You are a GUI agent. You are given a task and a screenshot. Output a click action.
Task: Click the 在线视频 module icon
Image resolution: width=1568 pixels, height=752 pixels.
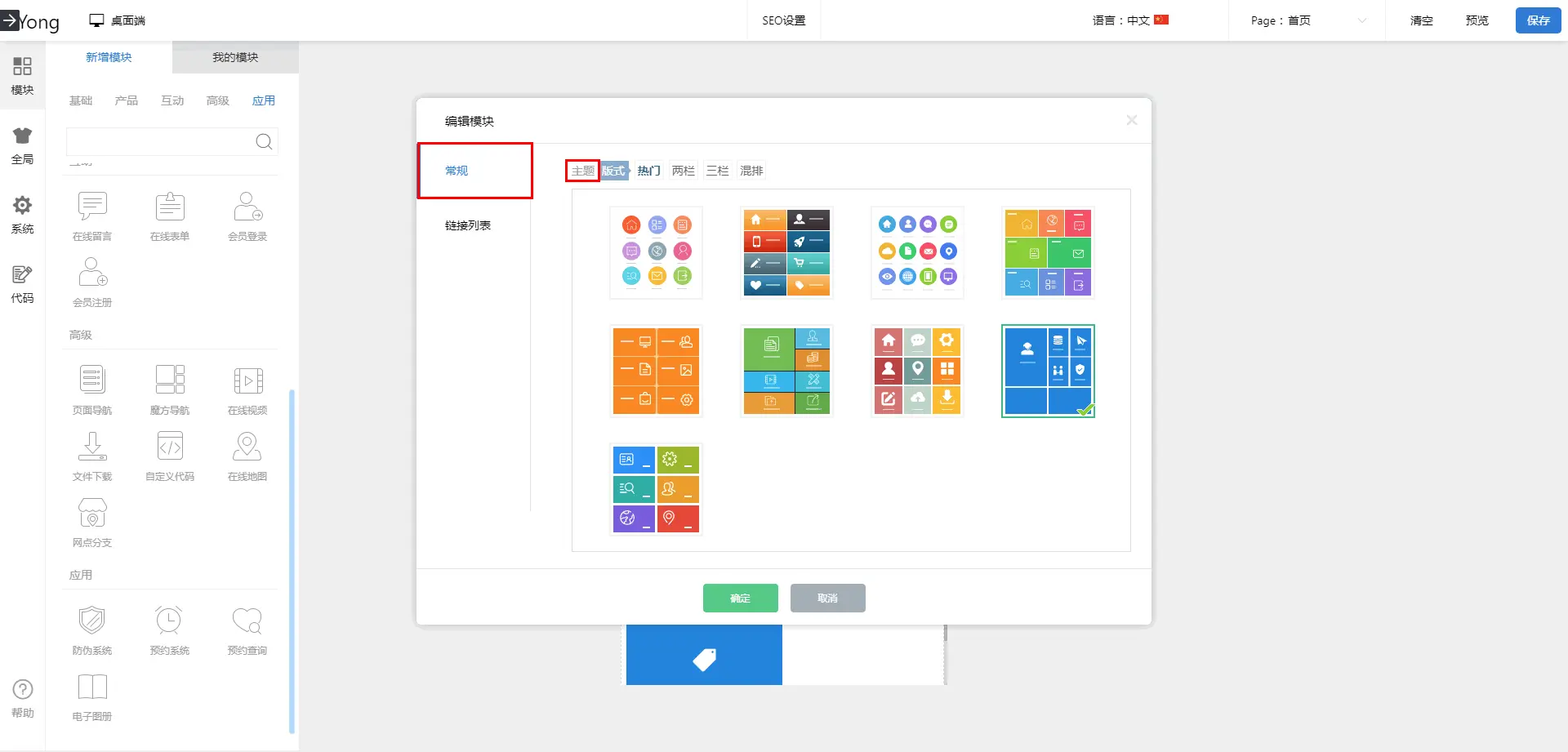click(x=247, y=380)
